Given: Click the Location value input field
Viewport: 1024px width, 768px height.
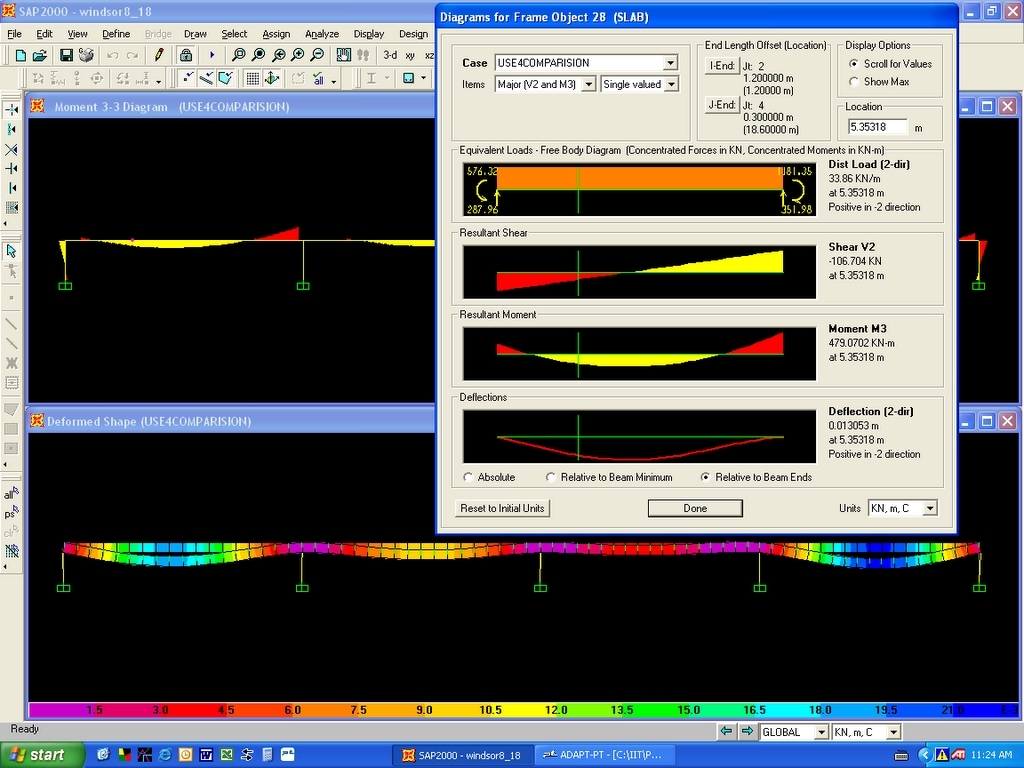Looking at the screenshot, I should [877, 127].
